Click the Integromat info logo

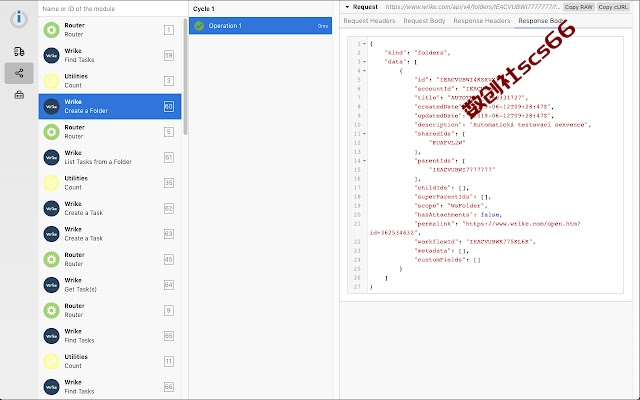(19, 18)
